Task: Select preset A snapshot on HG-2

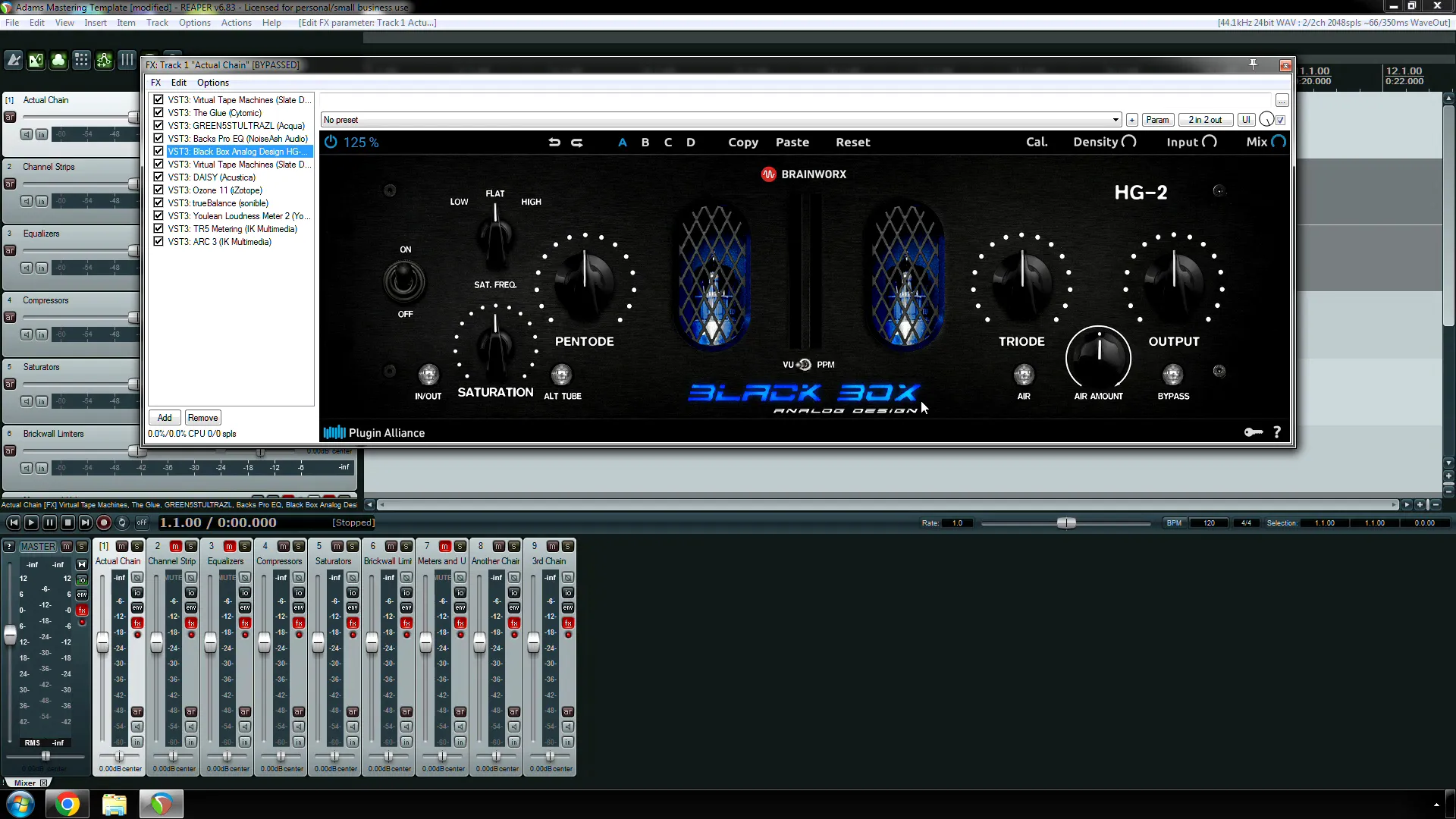Action: [622, 142]
